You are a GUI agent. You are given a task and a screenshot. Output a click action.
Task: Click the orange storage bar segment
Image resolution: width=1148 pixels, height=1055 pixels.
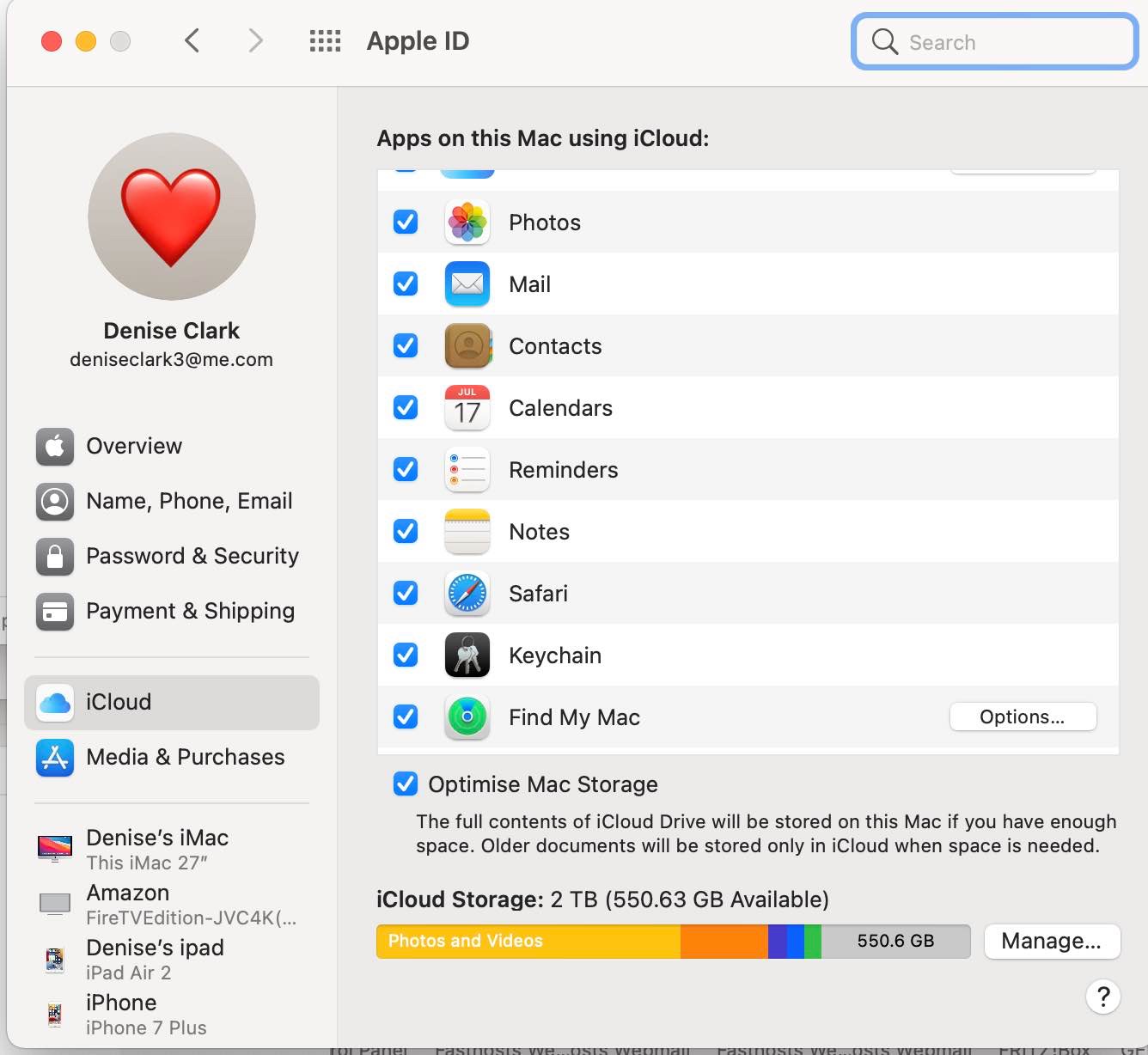click(x=724, y=942)
